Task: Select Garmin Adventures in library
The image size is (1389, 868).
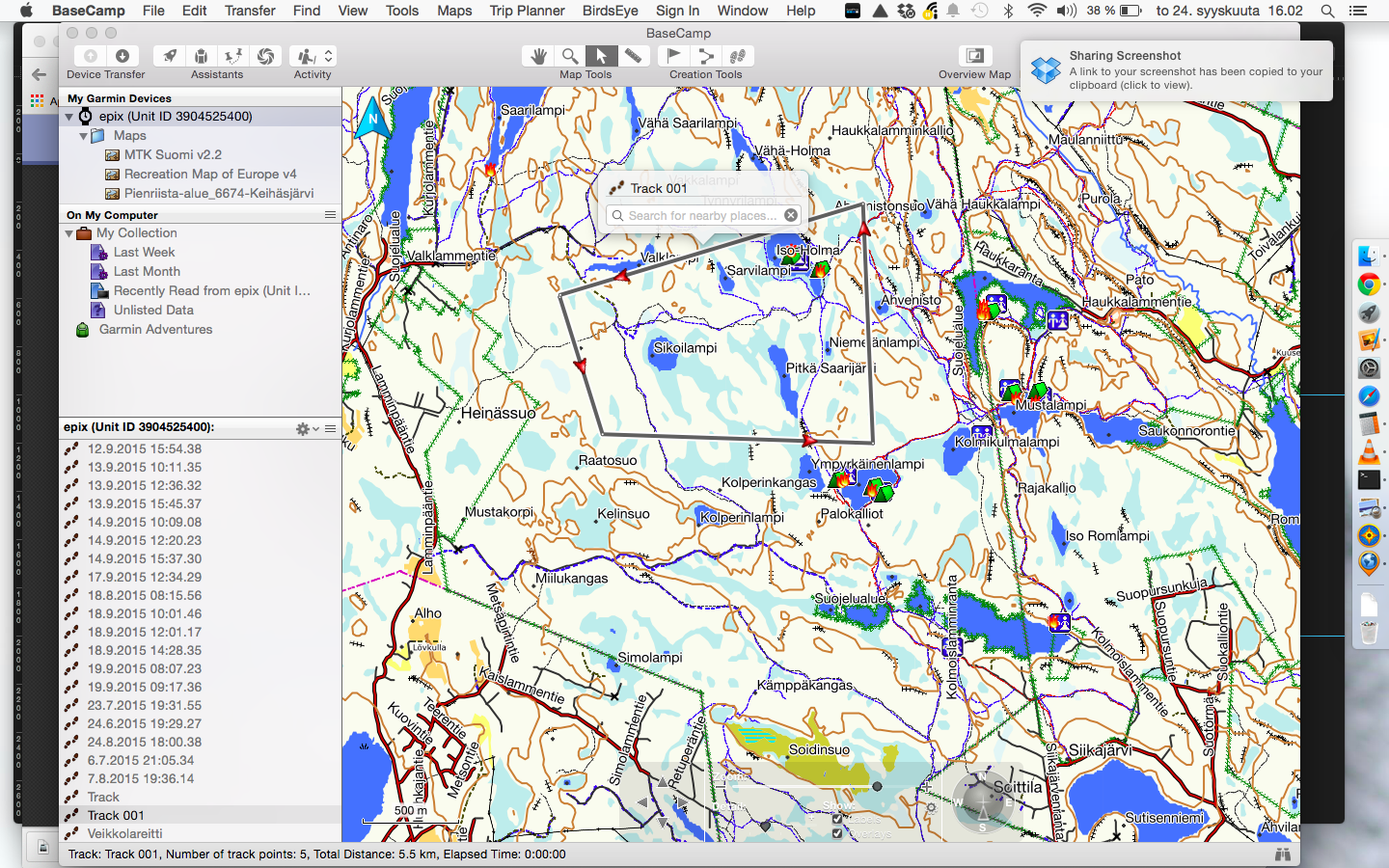Action: 155,329
